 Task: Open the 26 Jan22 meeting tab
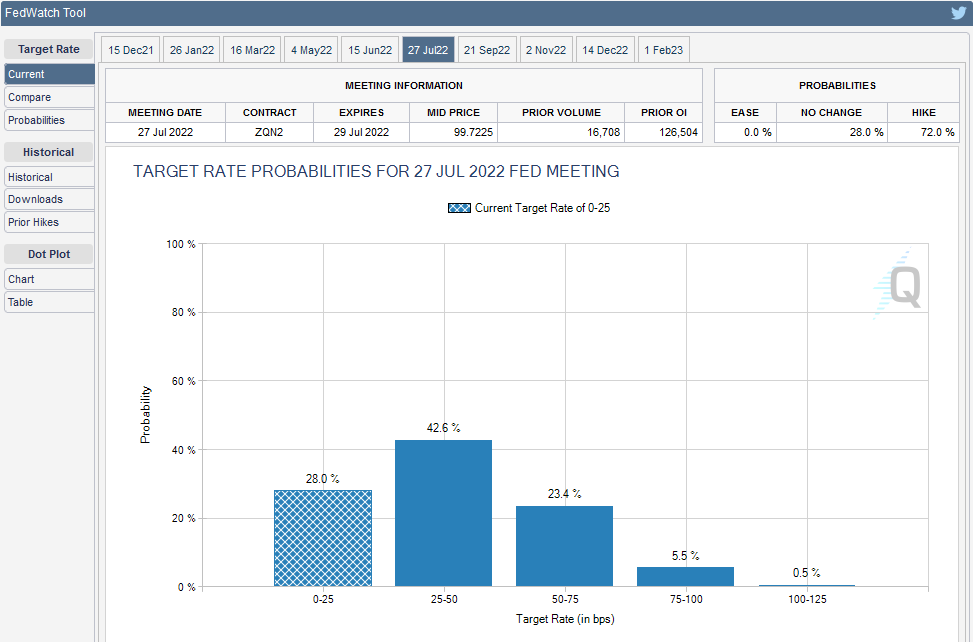(x=192, y=50)
